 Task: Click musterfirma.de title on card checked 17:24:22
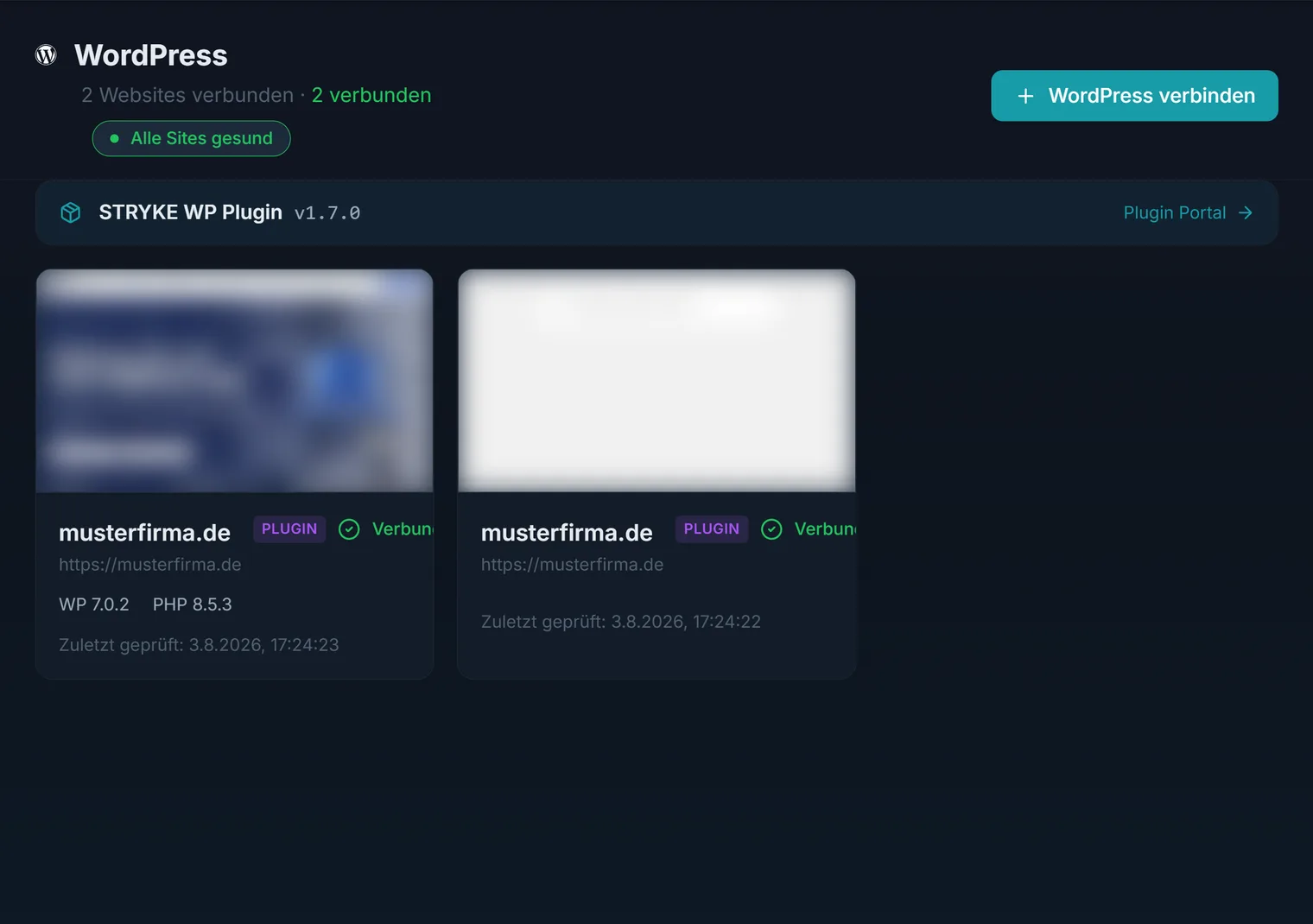(x=567, y=533)
